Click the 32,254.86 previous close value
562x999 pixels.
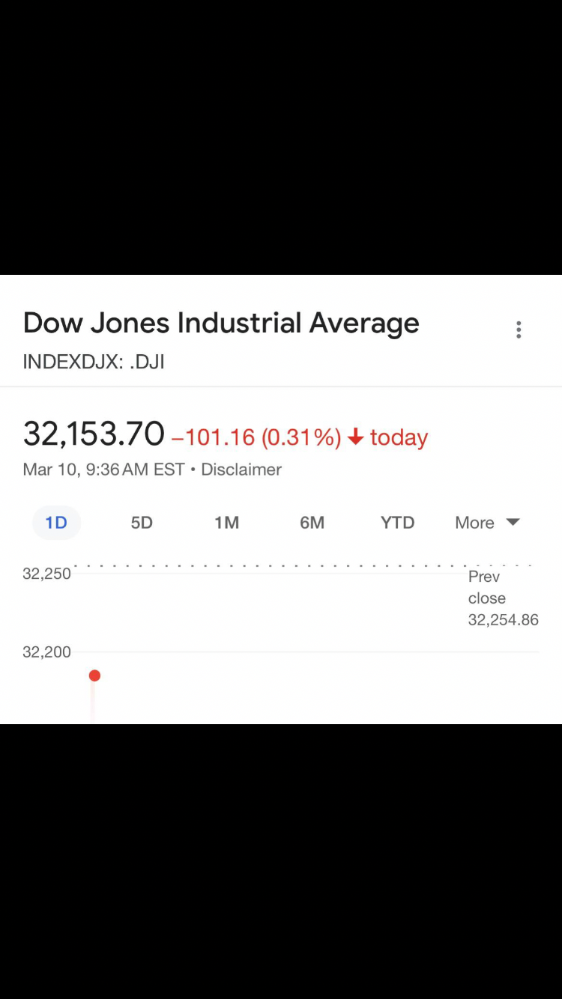click(503, 620)
